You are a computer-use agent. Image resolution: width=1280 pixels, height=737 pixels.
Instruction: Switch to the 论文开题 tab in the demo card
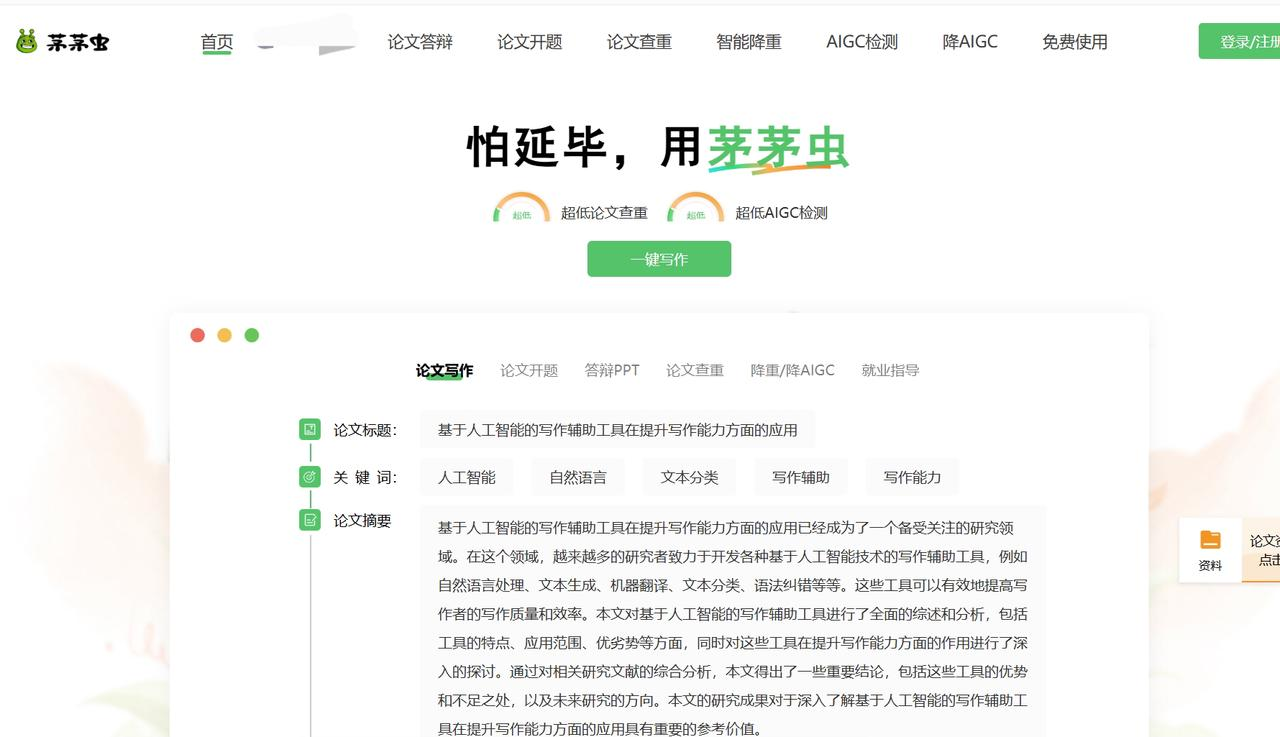tap(529, 370)
